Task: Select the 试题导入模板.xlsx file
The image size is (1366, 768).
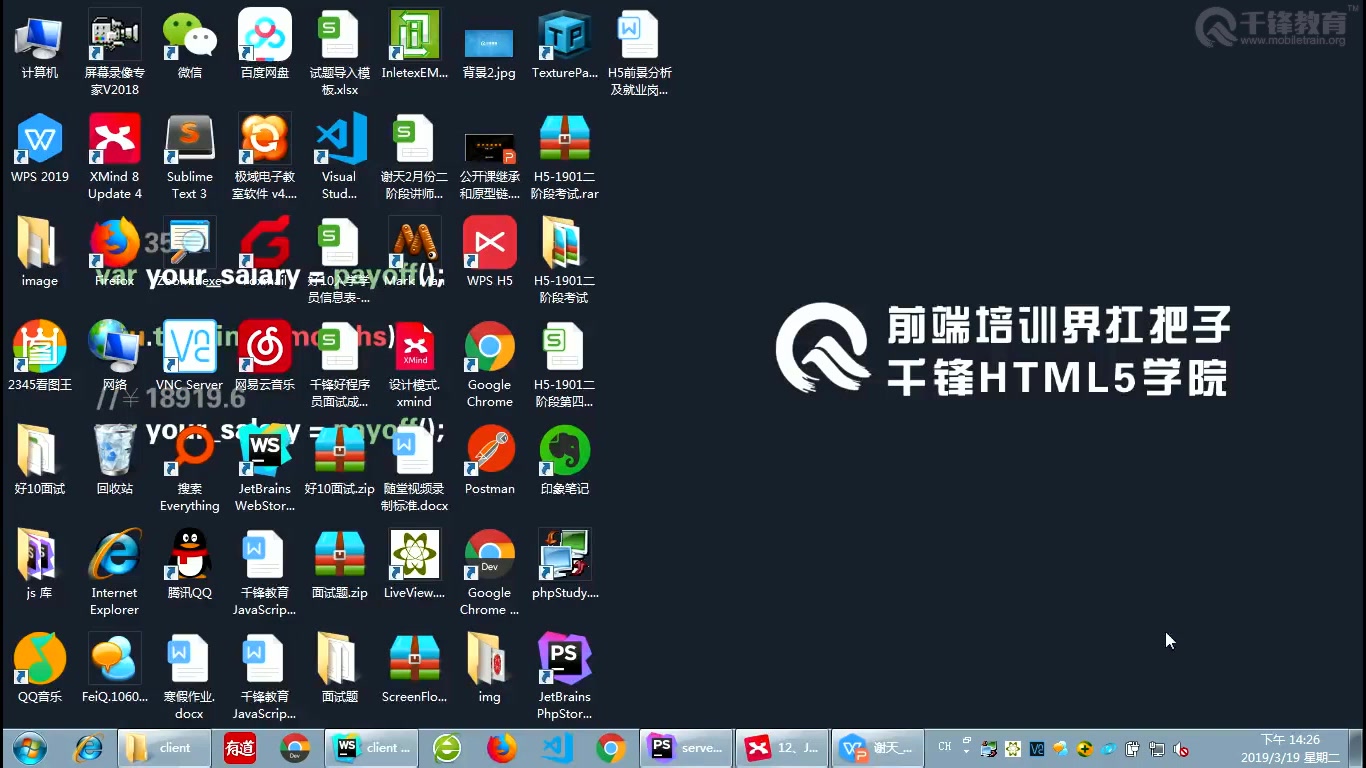Action: click(x=340, y=53)
